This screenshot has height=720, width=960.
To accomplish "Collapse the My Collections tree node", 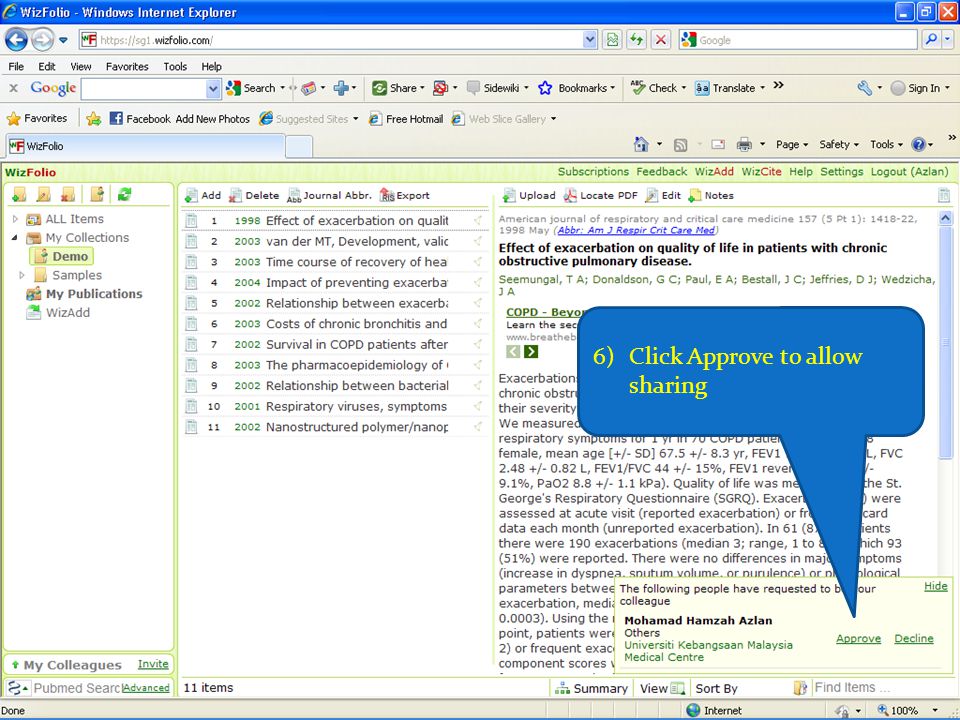I will (x=15, y=237).
